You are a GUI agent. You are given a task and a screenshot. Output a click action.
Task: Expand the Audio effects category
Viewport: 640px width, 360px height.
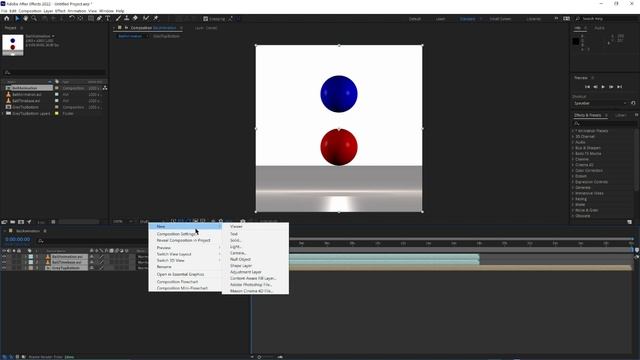(x=573, y=142)
